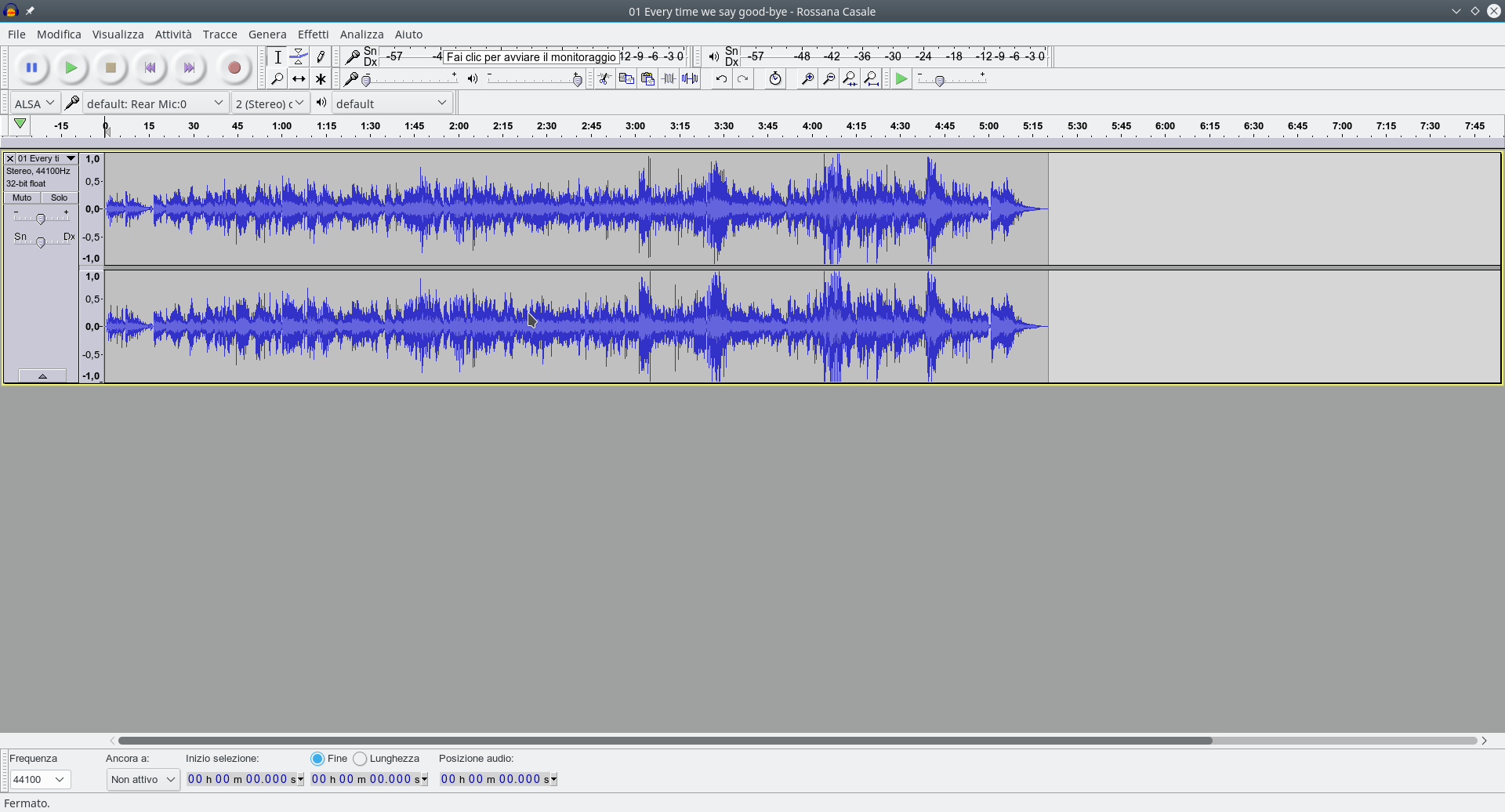Click the Paste icon in edit toolbar
1505x812 pixels.
(647, 78)
